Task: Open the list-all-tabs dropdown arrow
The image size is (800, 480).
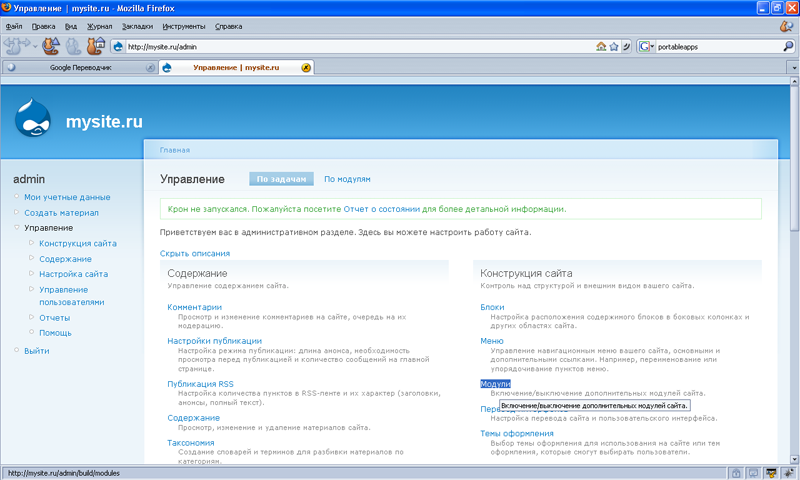Action: coord(793,67)
